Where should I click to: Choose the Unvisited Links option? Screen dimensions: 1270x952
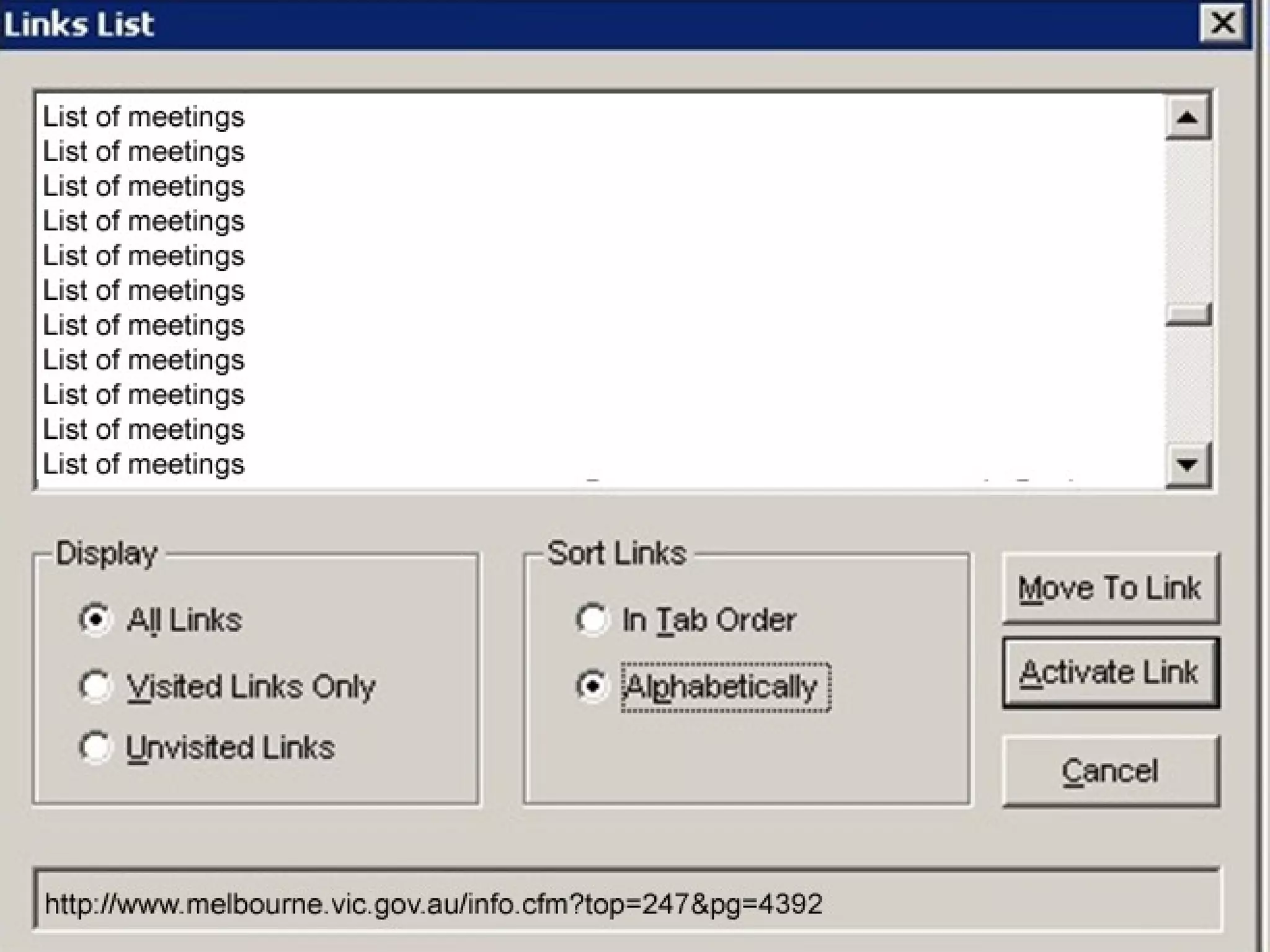point(95,747)
